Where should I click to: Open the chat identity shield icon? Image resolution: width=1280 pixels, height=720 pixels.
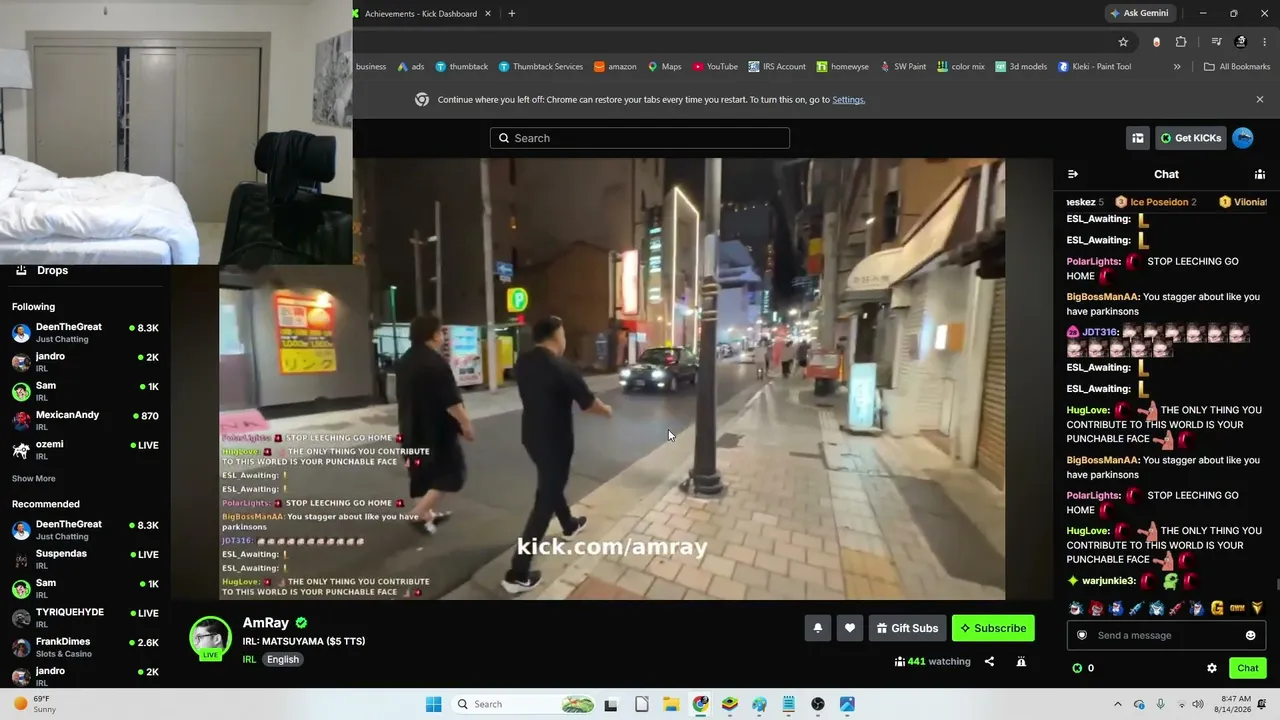coord(1081,635)
